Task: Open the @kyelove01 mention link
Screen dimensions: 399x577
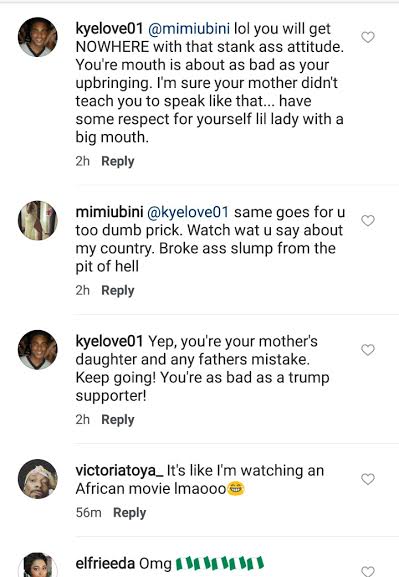Action: [188, 212]
